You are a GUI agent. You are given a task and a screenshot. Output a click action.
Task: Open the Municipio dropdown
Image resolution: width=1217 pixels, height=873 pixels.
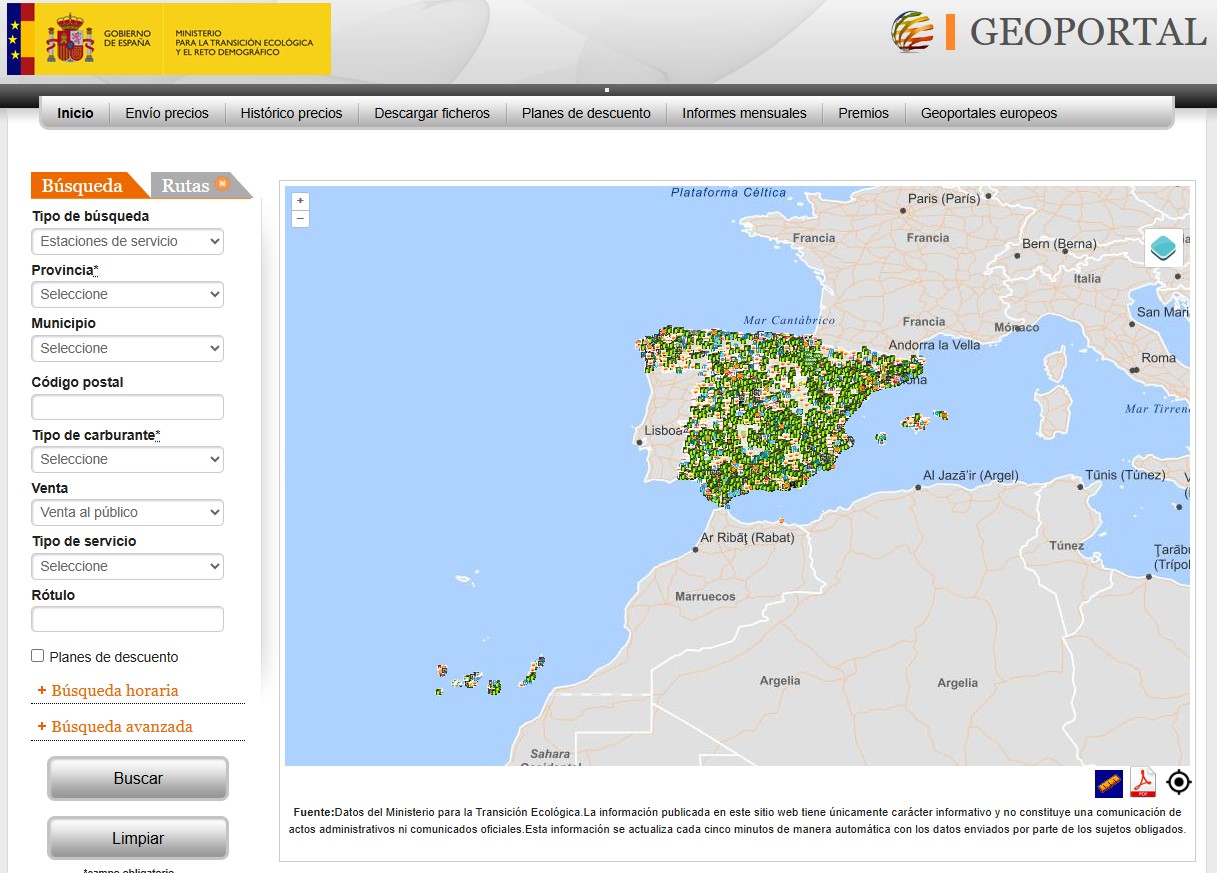(127, 348)
